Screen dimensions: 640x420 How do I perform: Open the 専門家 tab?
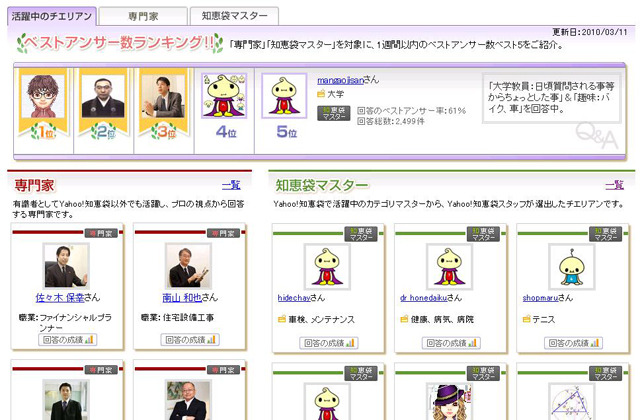143,16
